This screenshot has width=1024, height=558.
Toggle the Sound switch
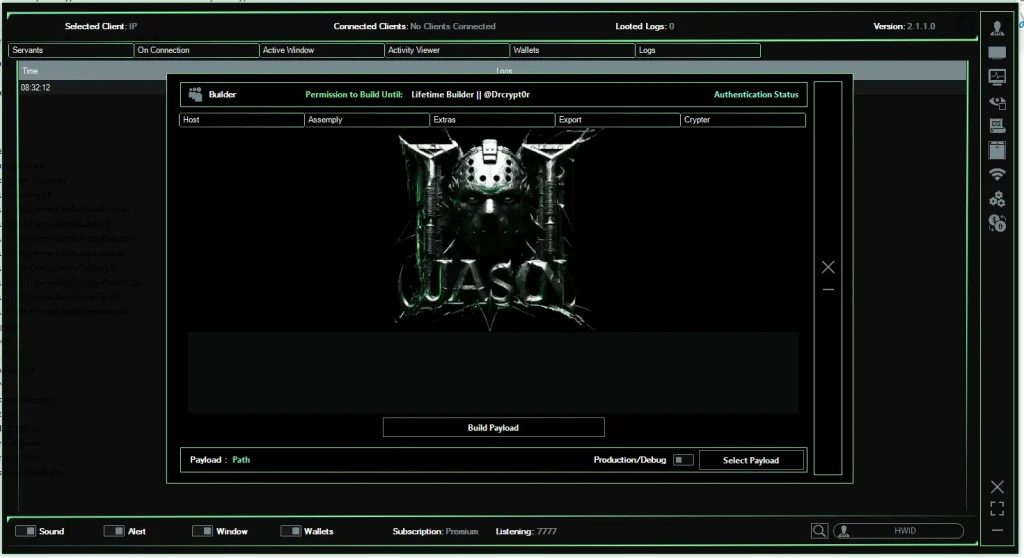pos(25,531)
